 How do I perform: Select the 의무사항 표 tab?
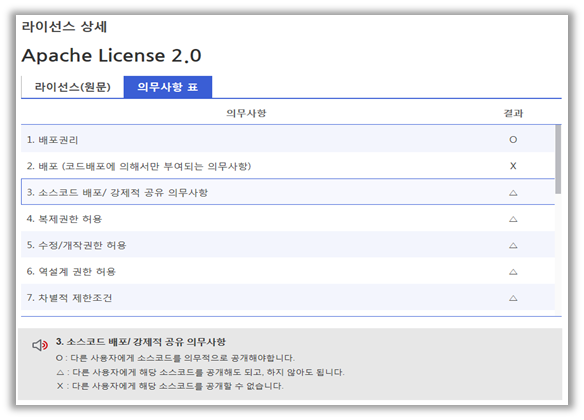click(x=168, y=87)
